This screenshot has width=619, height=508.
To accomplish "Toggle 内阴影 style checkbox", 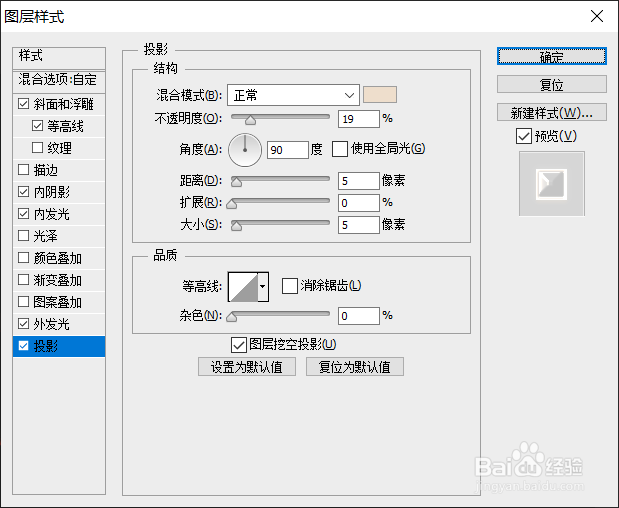I will pos(24,192).
